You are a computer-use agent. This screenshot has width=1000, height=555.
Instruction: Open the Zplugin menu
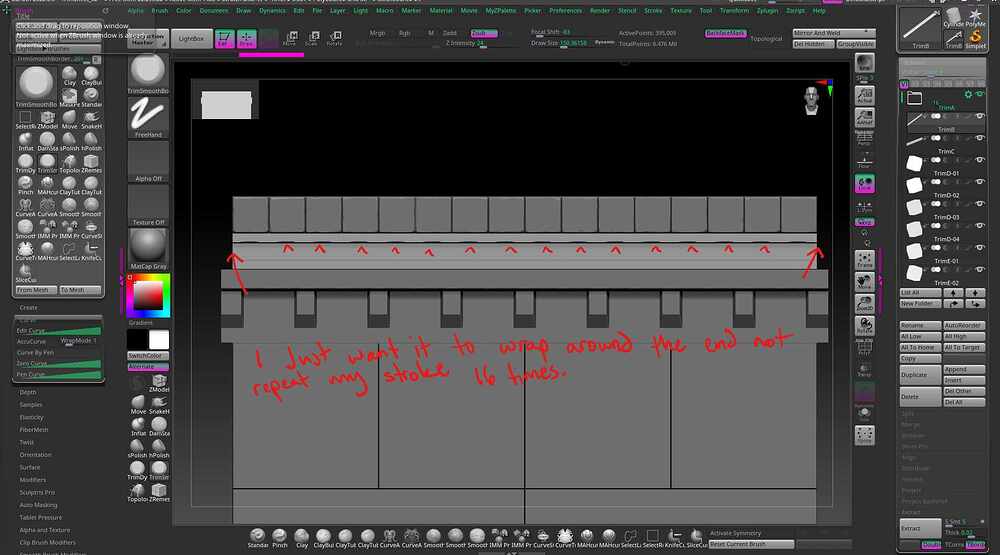tap(767, 11)
